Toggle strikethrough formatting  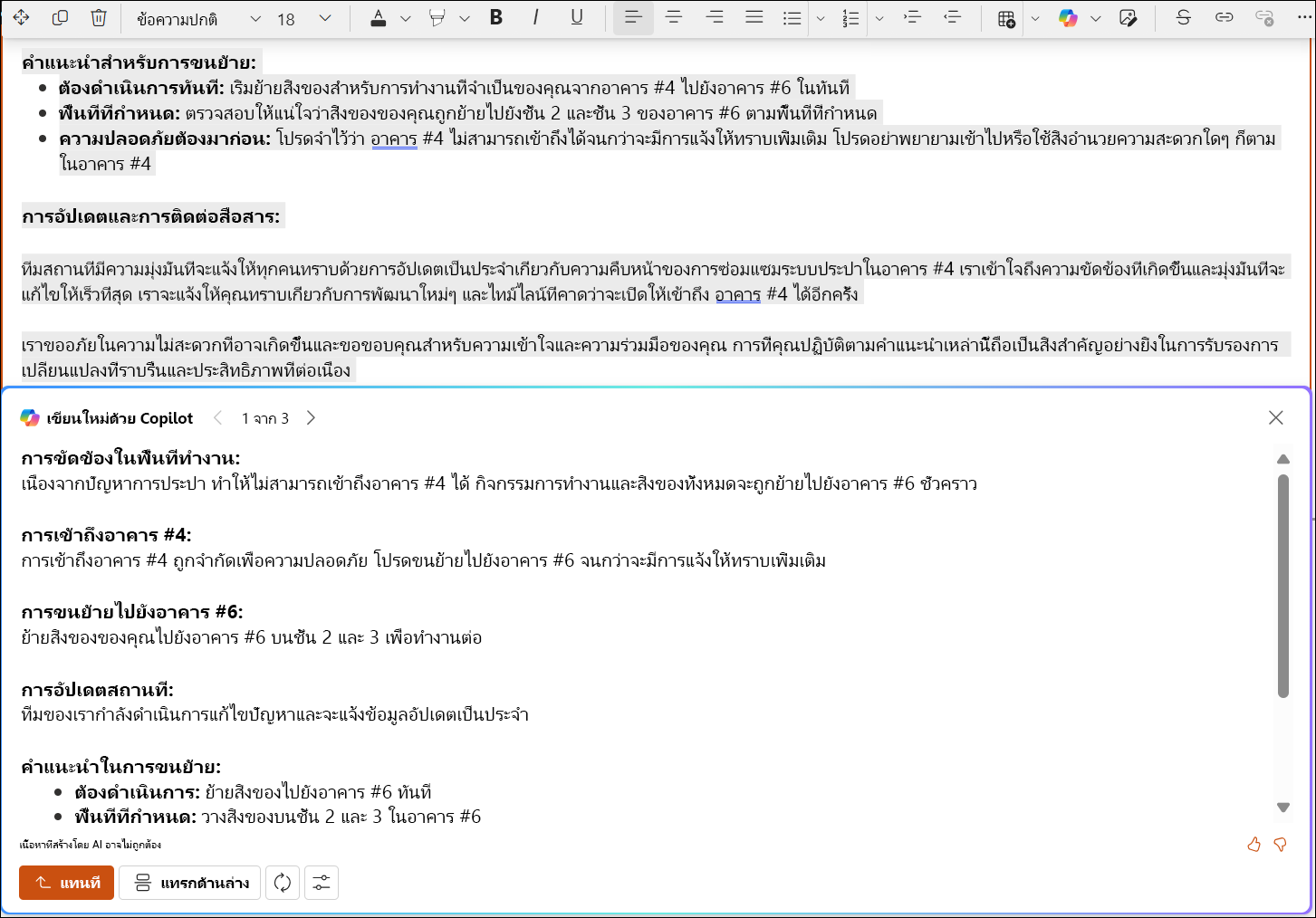click(x=1183, y=17)
